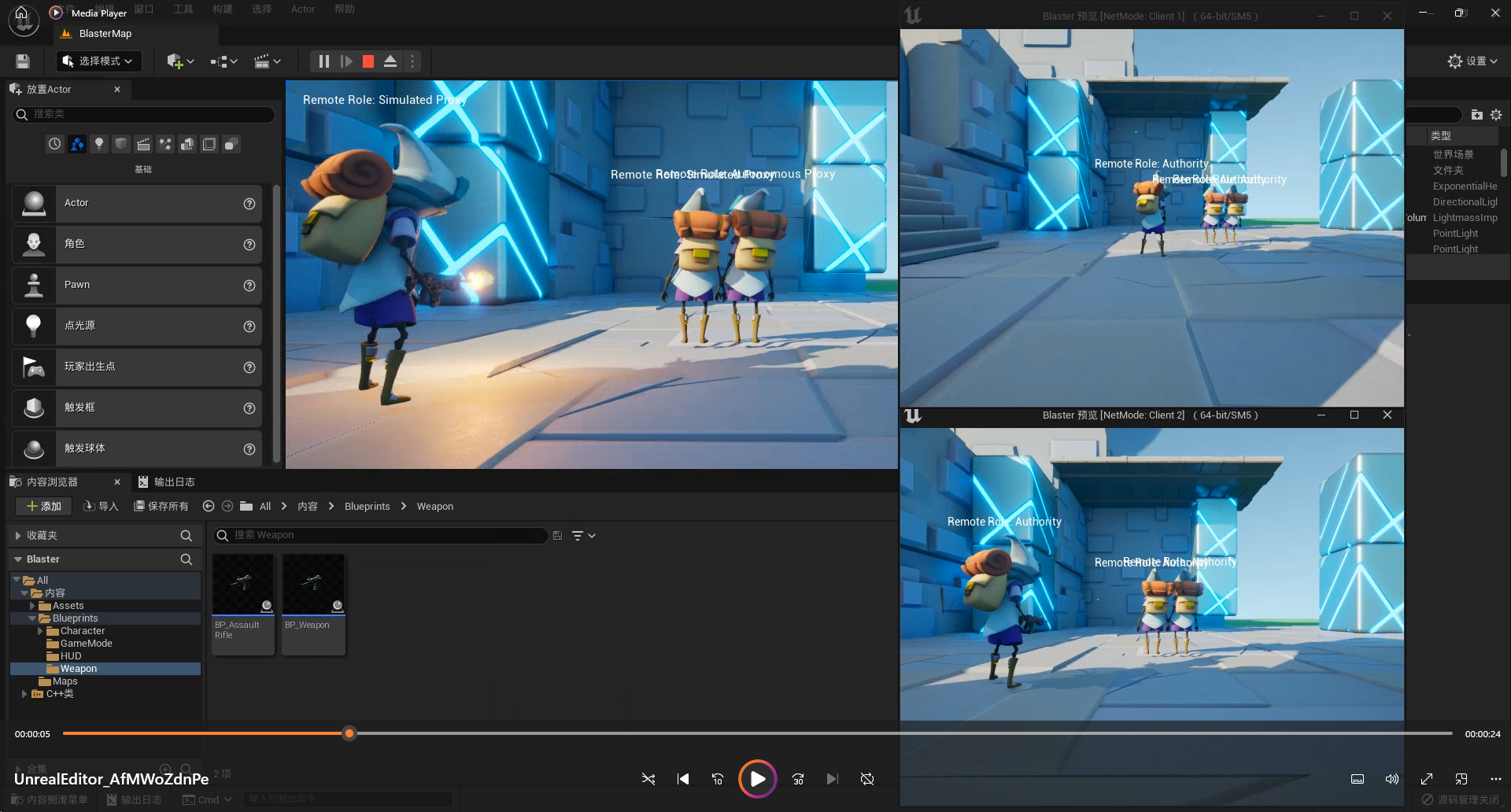
Task: Open Media Player subtitles icon
Action: [x=1358, y=779]
